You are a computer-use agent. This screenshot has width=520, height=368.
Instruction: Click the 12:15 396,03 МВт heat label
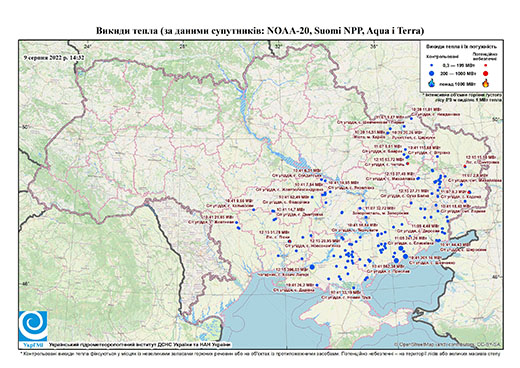[292, 269]
